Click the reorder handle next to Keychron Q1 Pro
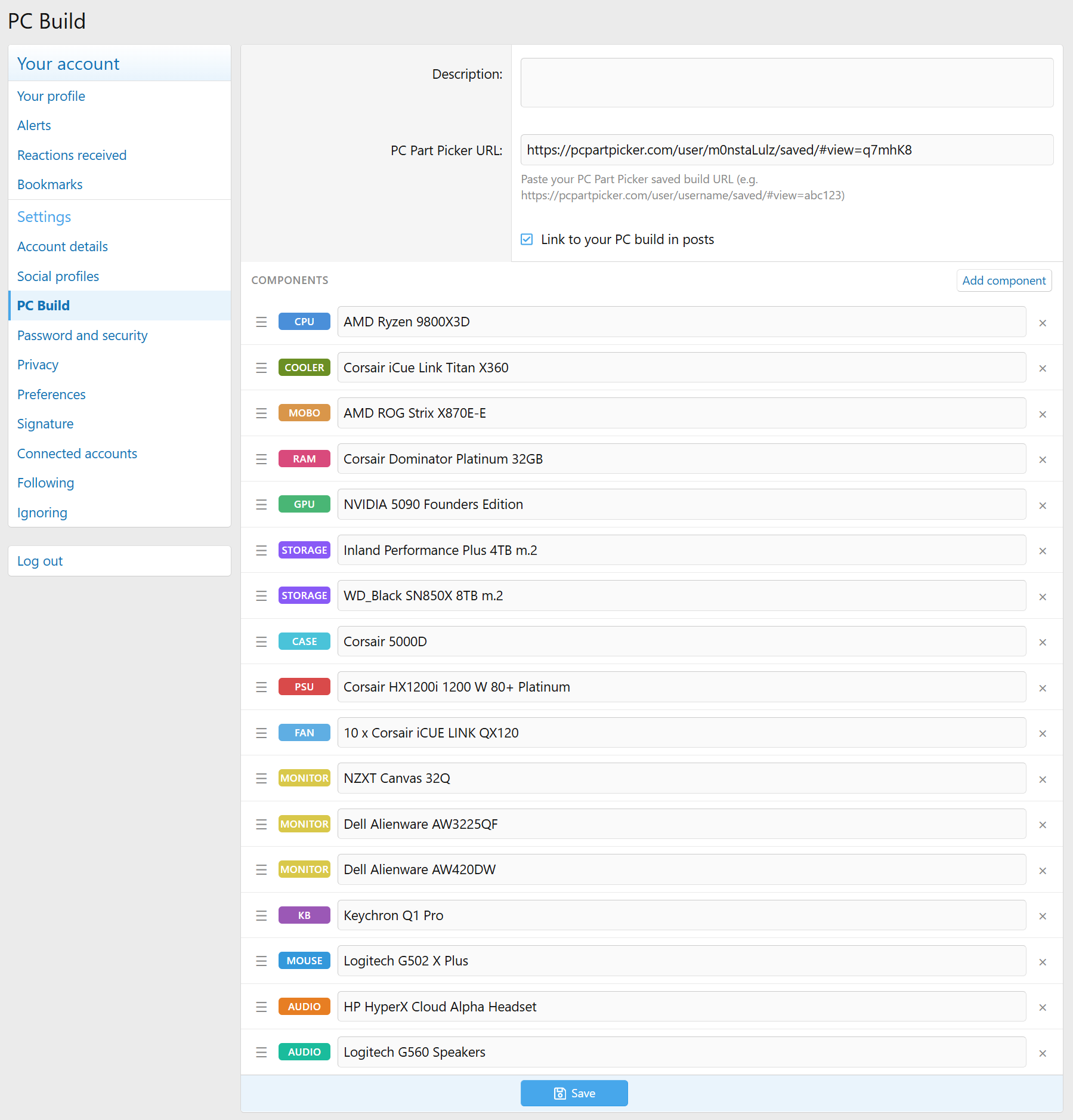The width and height of the screenshot is (1073, 1120). pyautogui.click(x=261, y=915)
